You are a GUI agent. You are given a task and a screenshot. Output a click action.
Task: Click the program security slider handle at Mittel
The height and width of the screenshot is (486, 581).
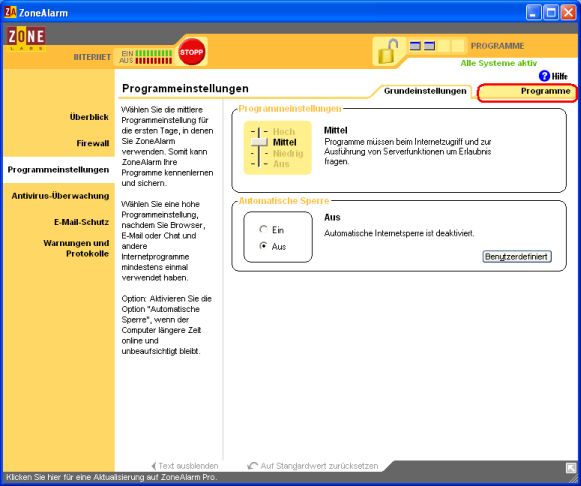pyautogui.click(x=259, y=142)
